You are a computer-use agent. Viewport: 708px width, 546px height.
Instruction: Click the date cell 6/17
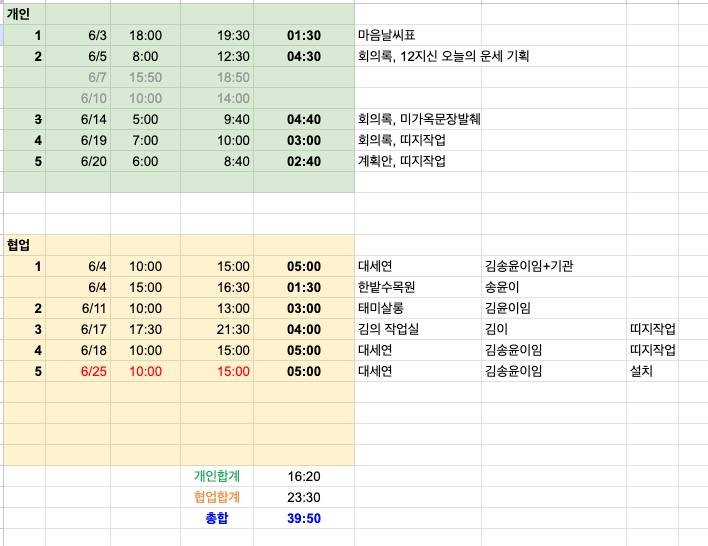[78, 329]
